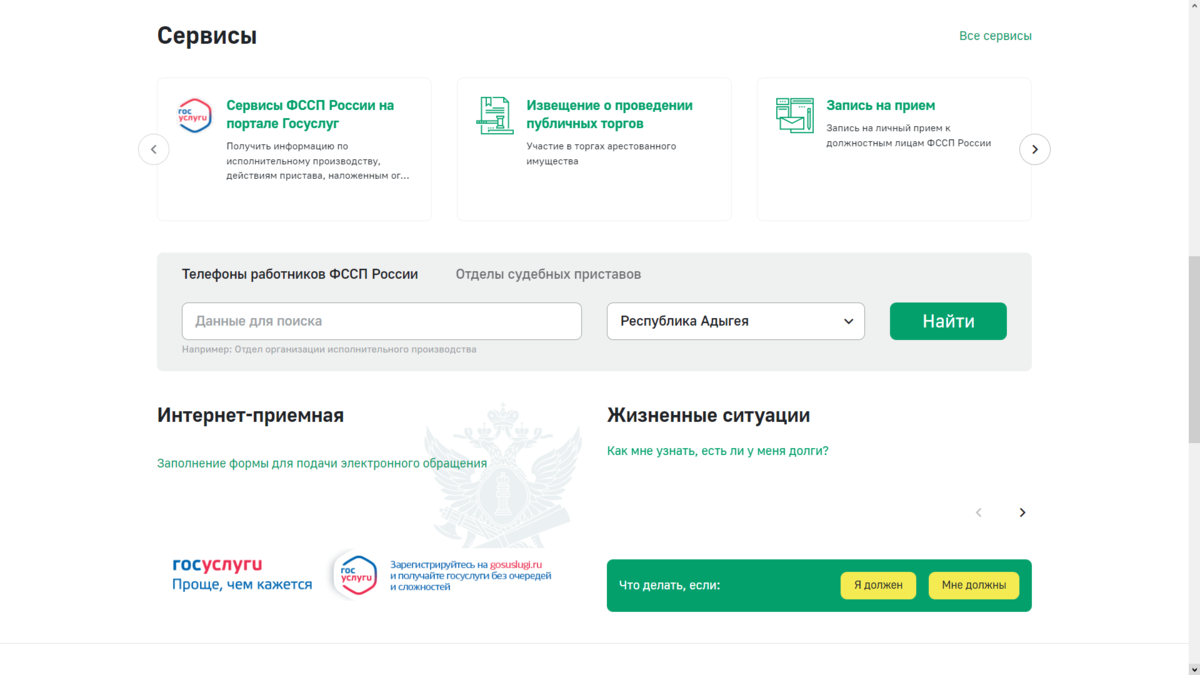Open Сервисы ФССП России на портале Госуслуг

coord(310,114)
